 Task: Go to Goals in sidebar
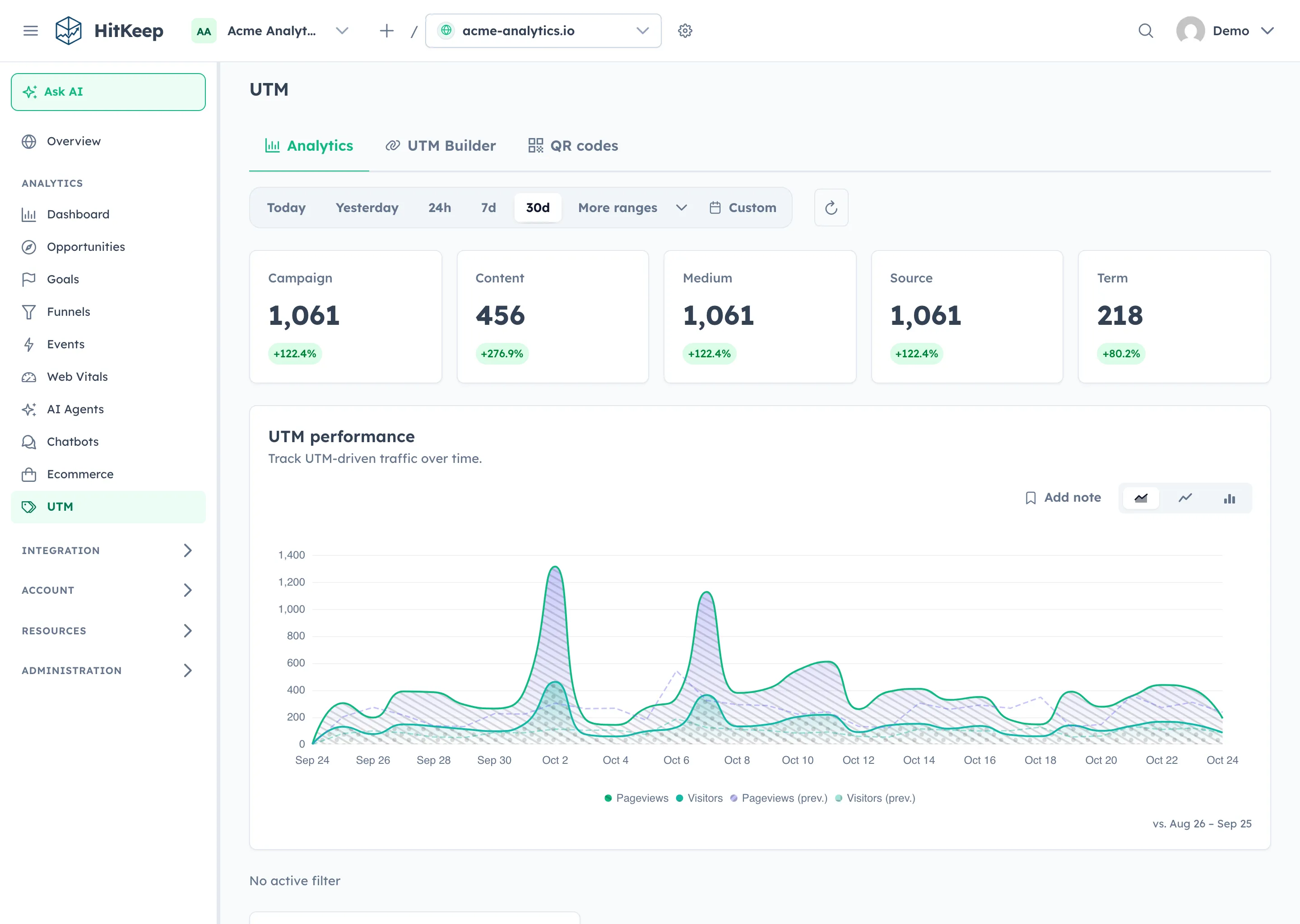[108, 279]
